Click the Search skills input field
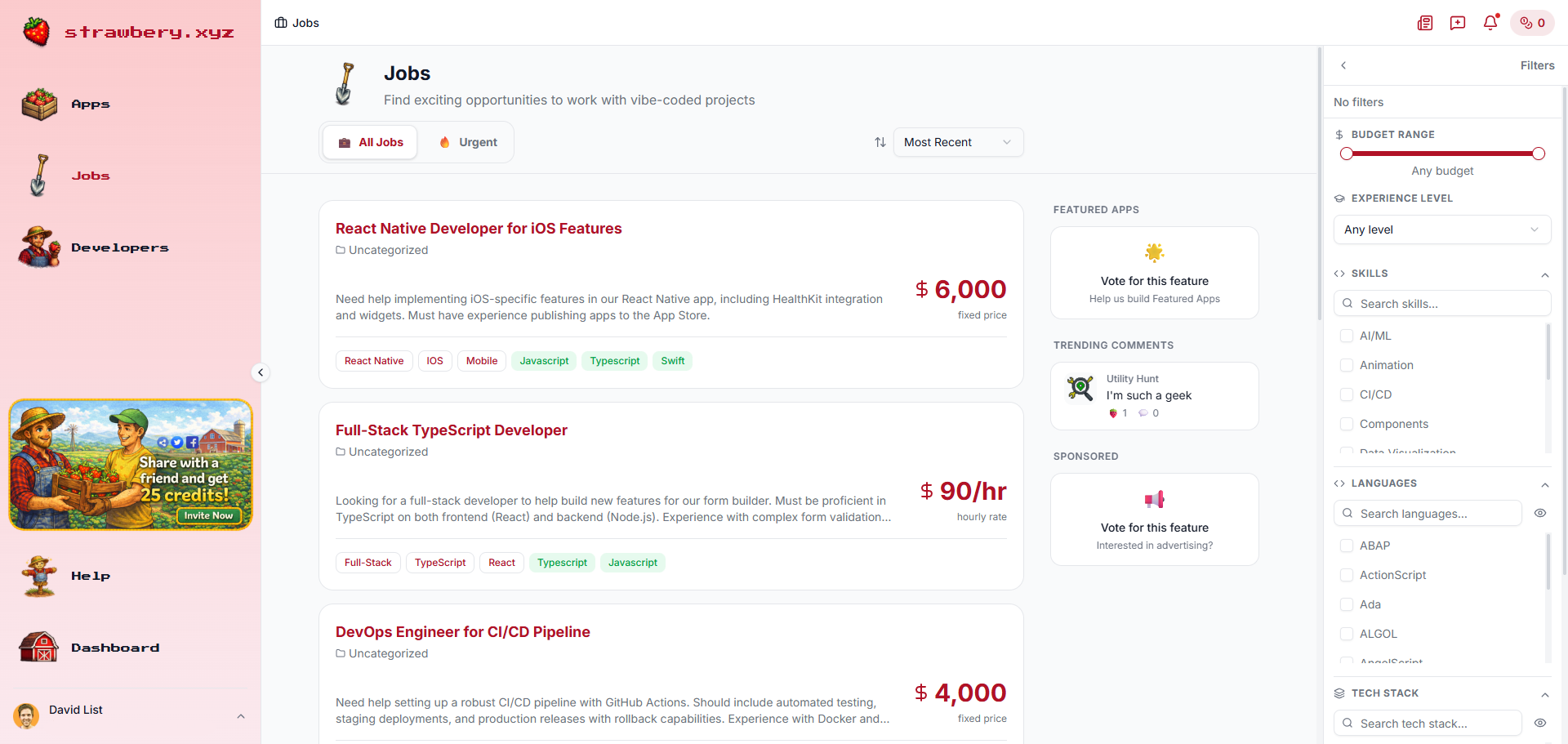The height and width of the screenshot is (744, 1568). click(1442, 303)
